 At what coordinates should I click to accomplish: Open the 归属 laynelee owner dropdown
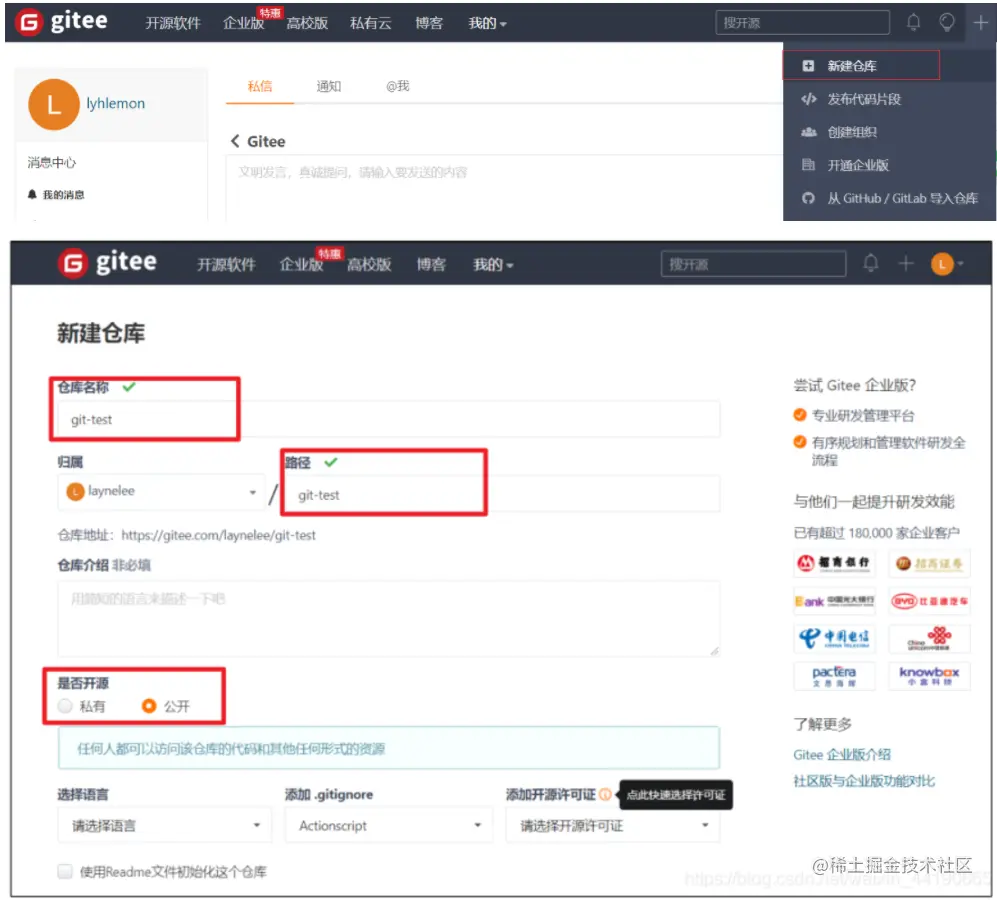[161, 492]
